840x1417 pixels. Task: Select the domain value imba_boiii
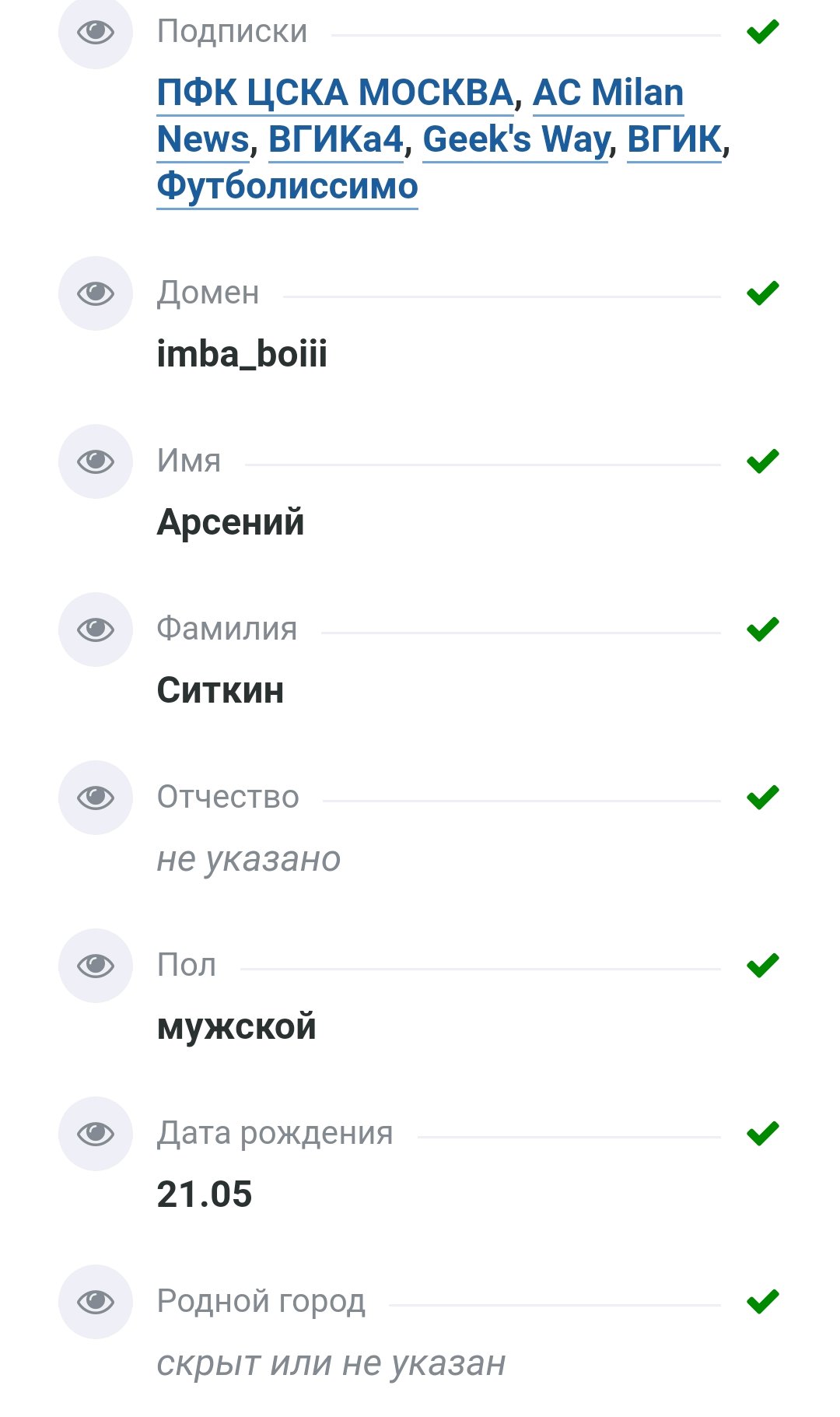point(242,355)
